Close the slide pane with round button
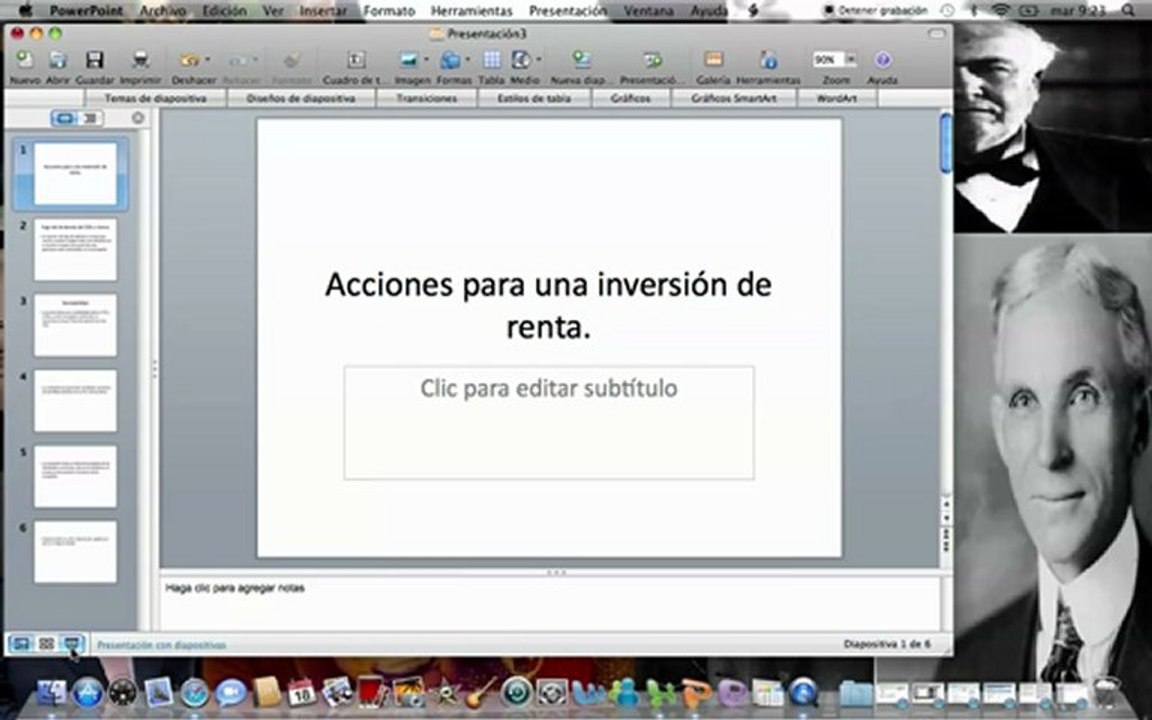The height and width of the screenshot is (720, 1152). [x=137, y=118]
